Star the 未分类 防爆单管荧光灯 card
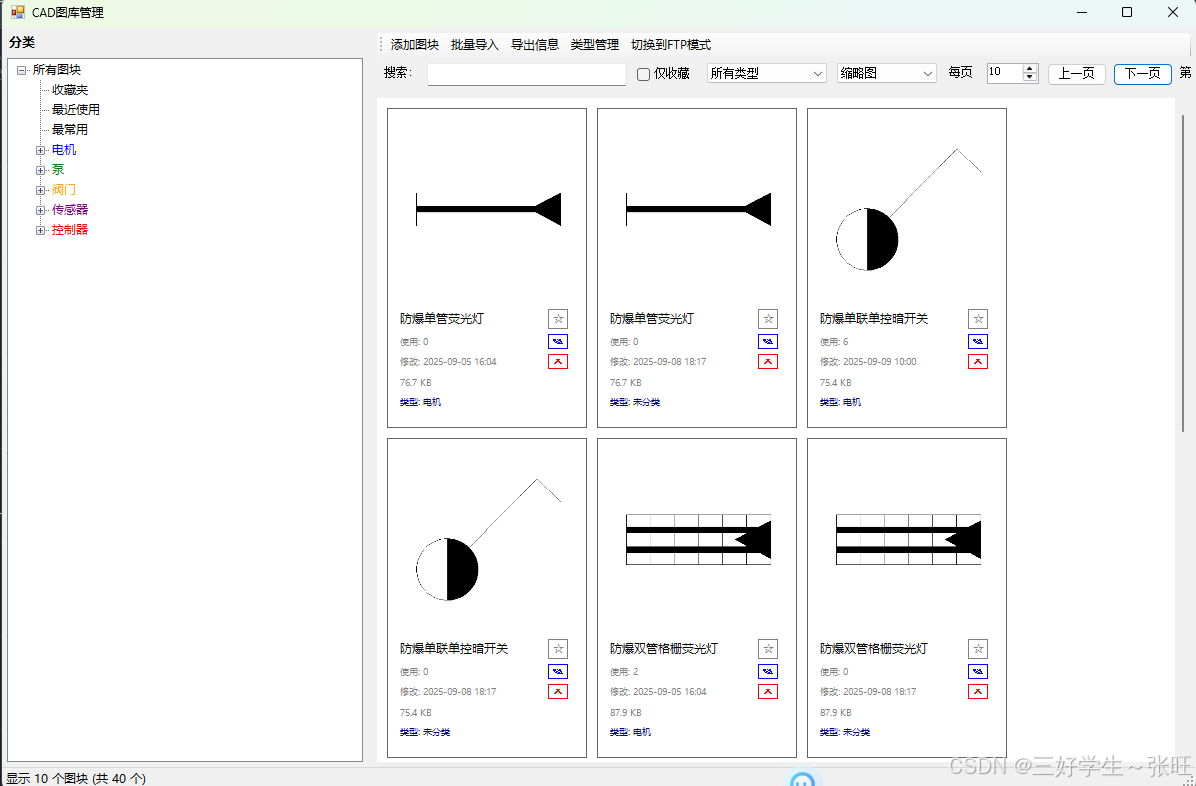Viewport: 1196px width, 786px height. pyautogui.click(x=768, y=319)
